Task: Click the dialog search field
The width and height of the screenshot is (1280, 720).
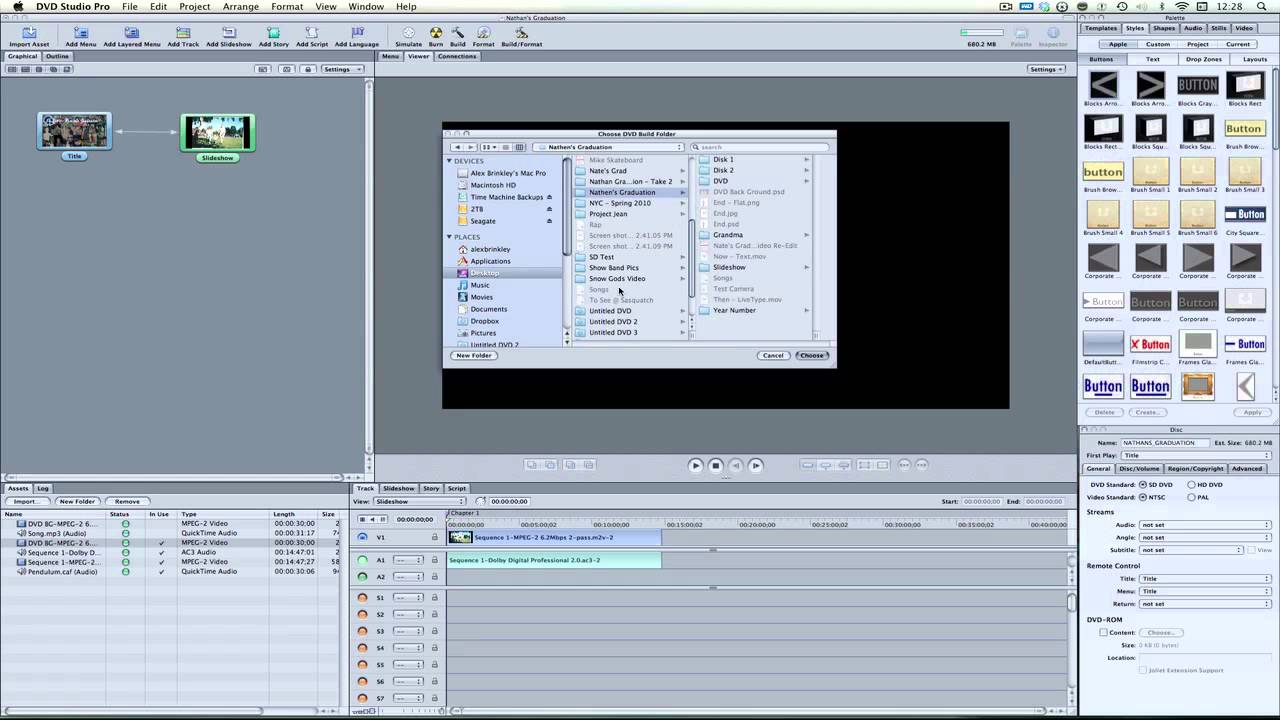Action: click(759, 147)
